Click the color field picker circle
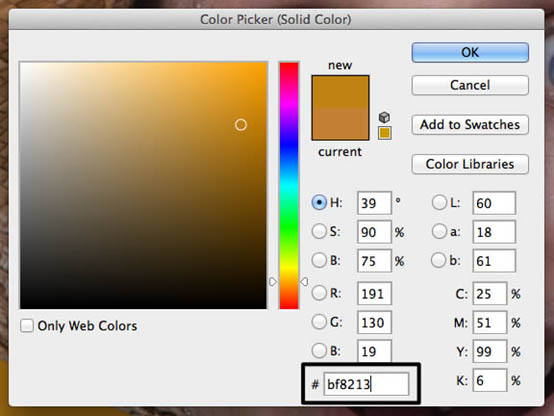Image resolution: width=554 pixels, height=416 pixels. click(x=241, y=125)
